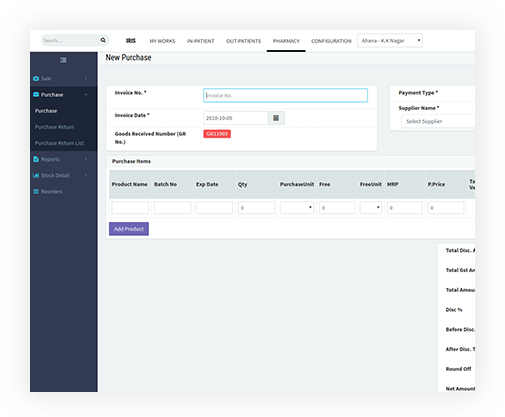Screen dimensions: 505x417
Task: Click the Stock Detail chart icon
Action: (x=36, y=175)
